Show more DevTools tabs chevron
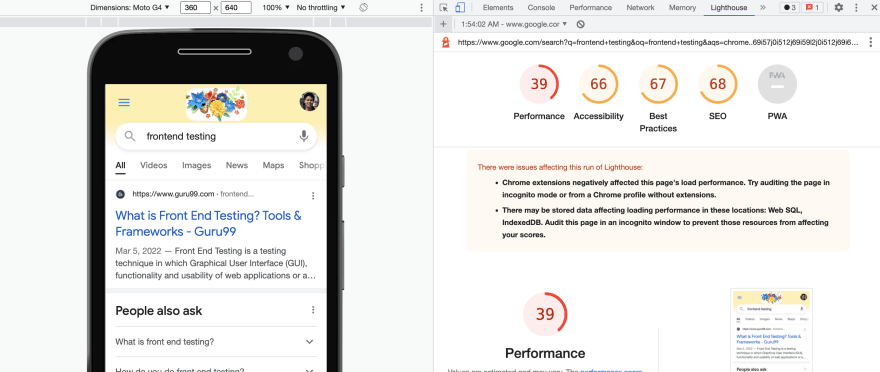Viewport: 880px width, 372px height. [763, 8]
